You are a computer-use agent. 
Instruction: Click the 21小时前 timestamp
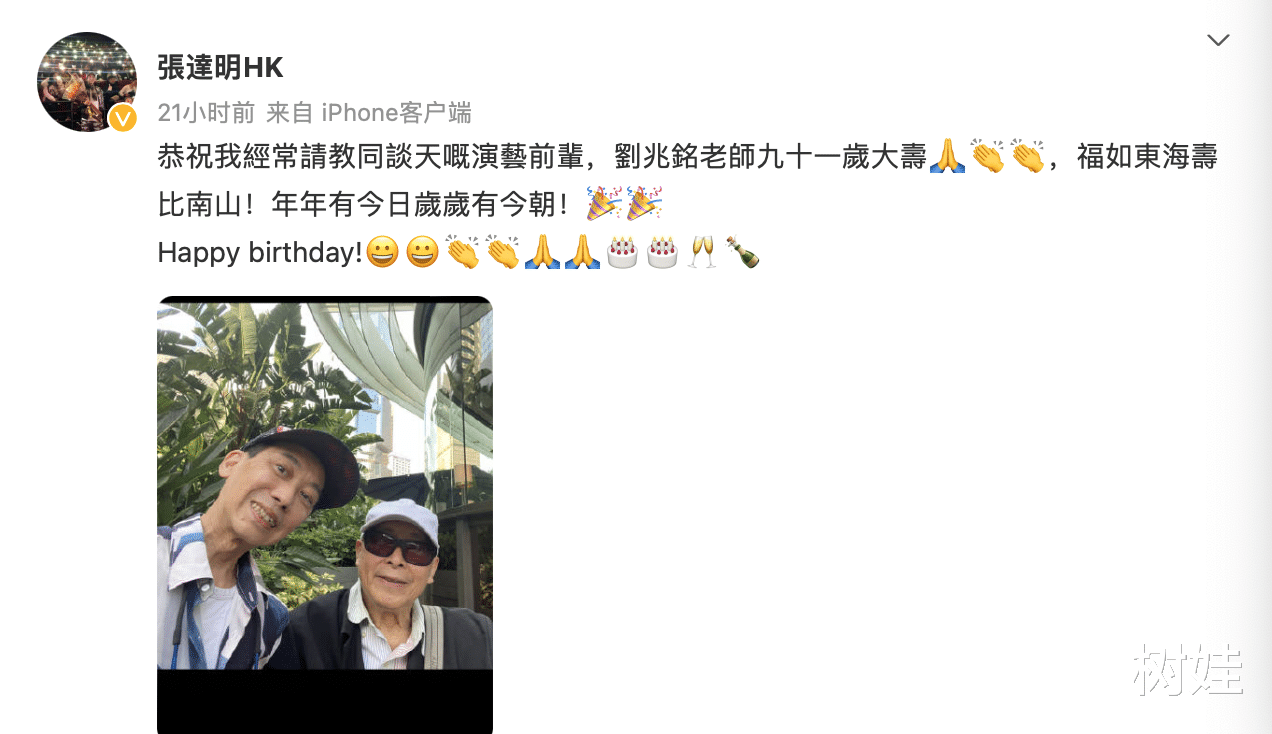click(206, 112)
